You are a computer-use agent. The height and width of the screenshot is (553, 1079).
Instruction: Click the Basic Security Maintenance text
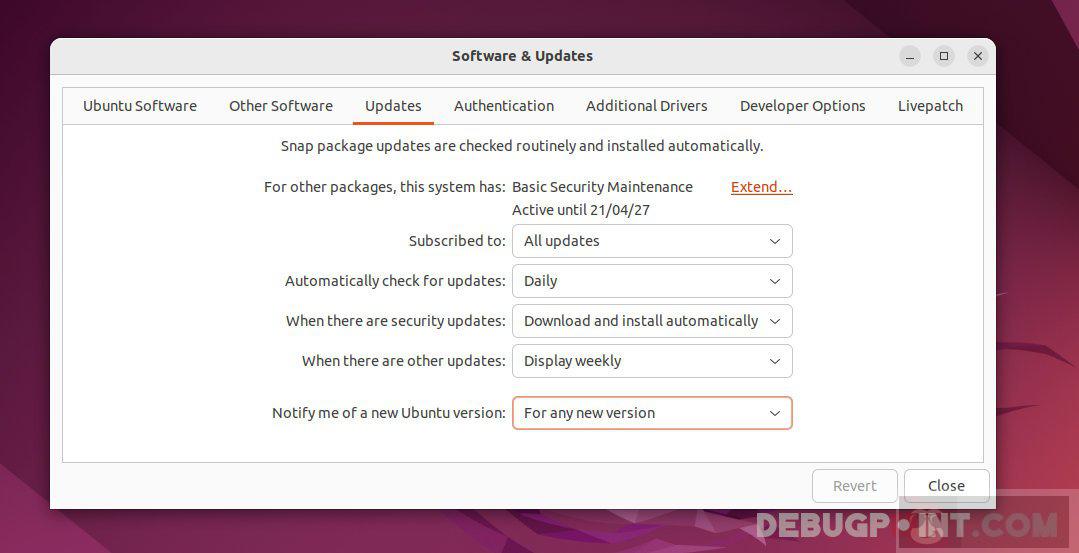pyautogui.click(x=602, y=187)
